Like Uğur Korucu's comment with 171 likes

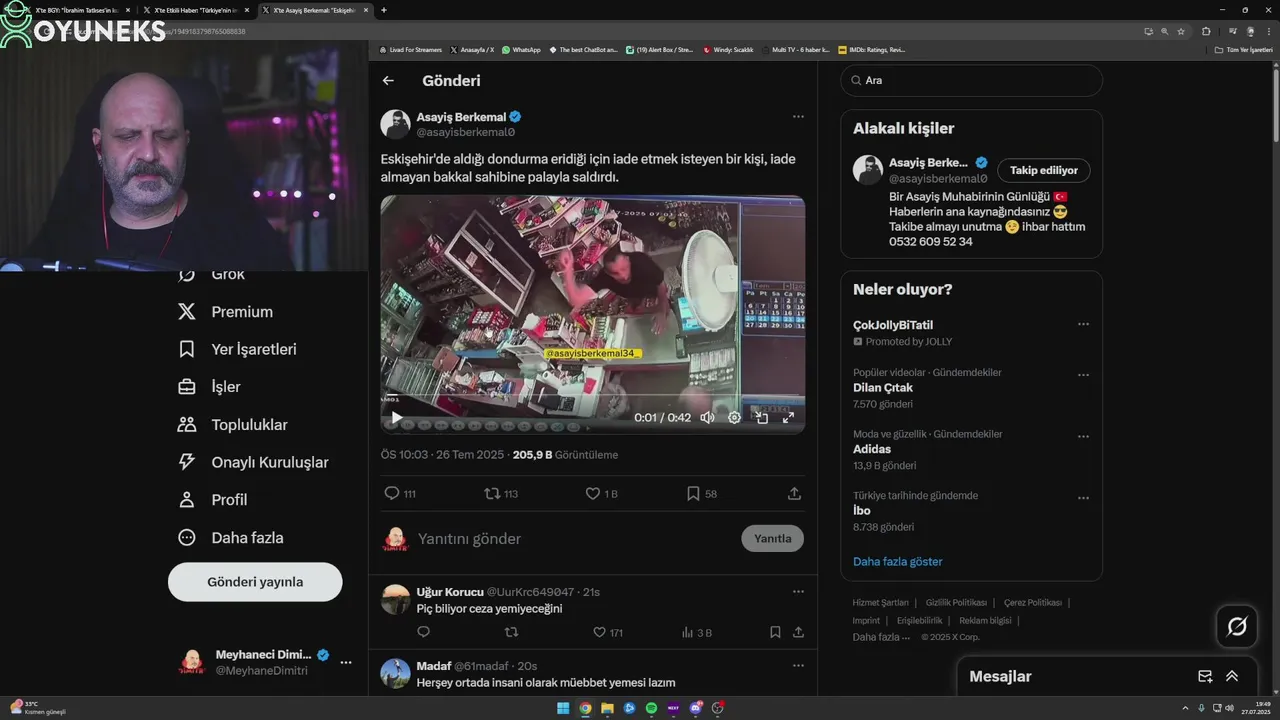pos(599,632)
